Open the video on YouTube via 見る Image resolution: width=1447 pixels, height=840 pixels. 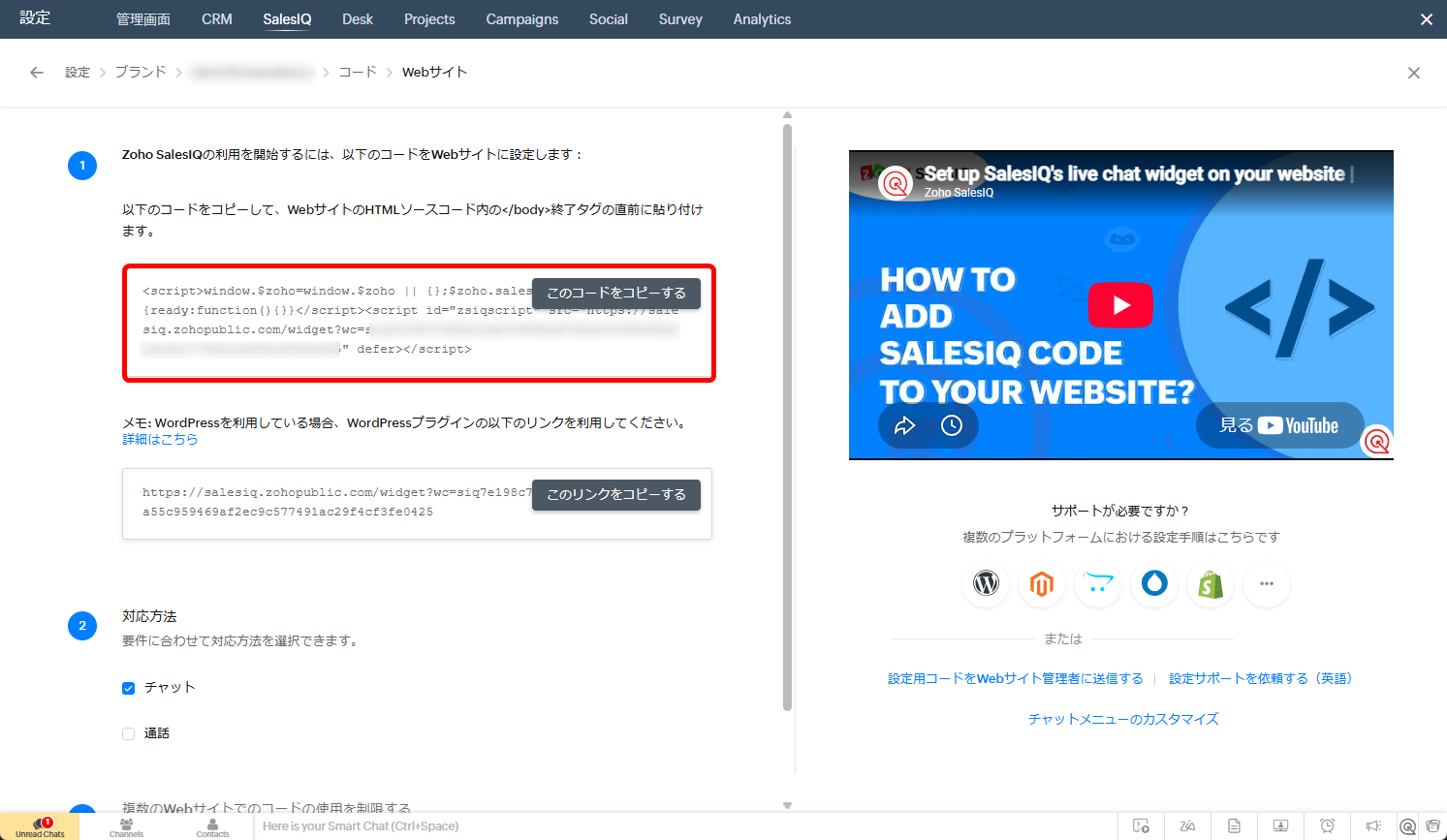coord(1279,425)
